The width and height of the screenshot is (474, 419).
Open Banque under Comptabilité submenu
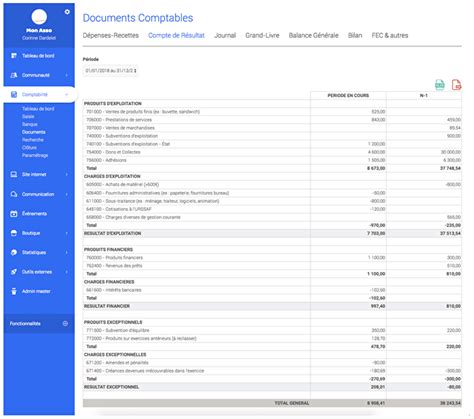coord(30,124)
